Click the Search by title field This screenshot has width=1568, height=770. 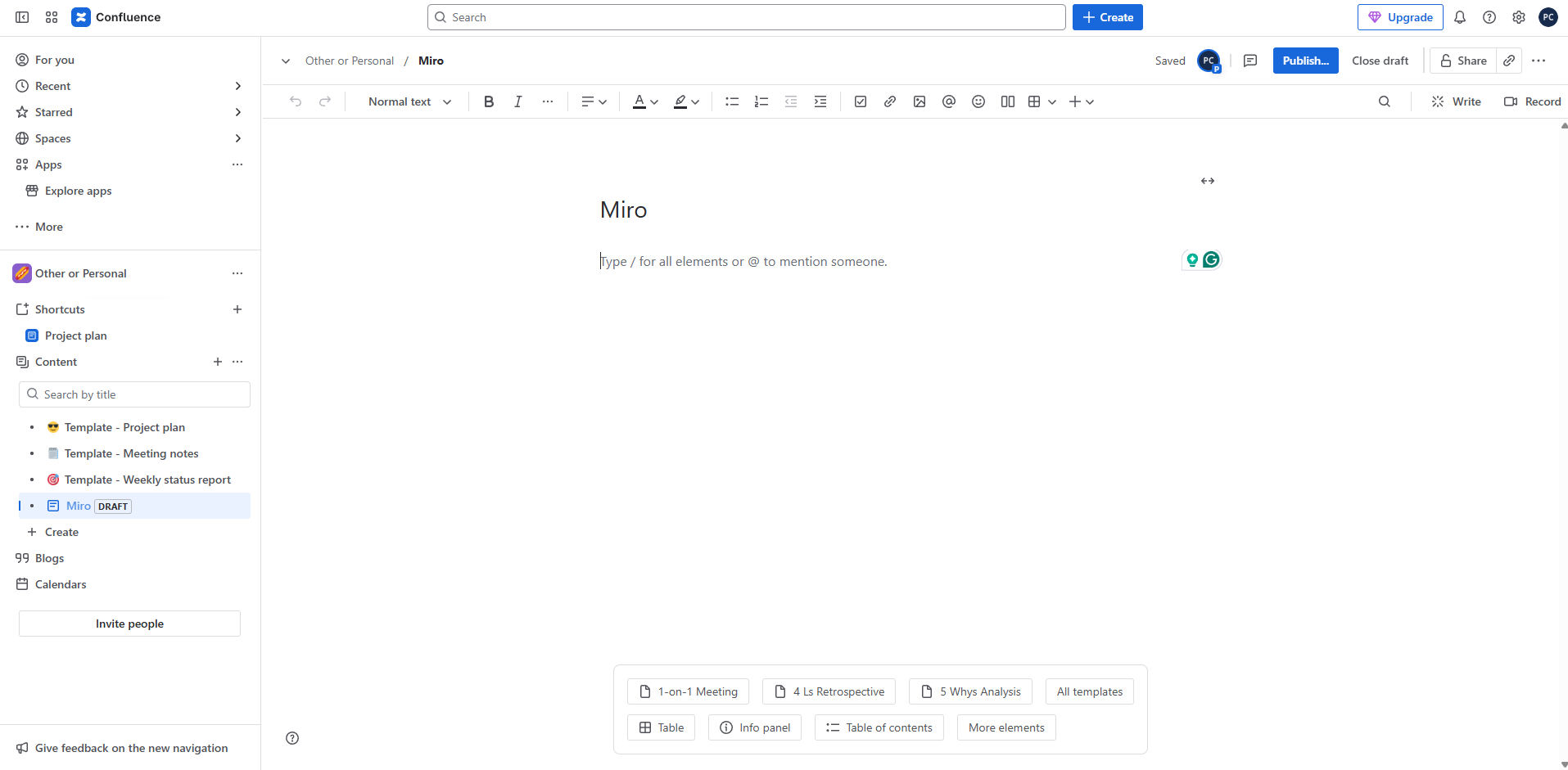[135, 394]
